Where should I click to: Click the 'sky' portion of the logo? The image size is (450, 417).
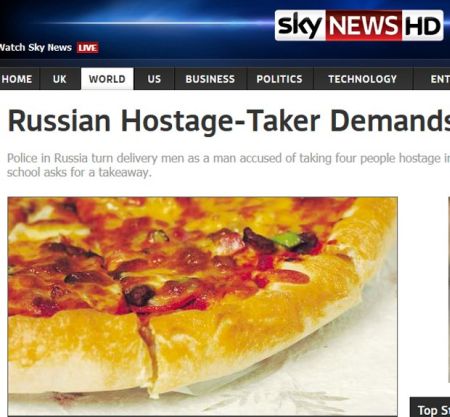(x=300, y=25)
